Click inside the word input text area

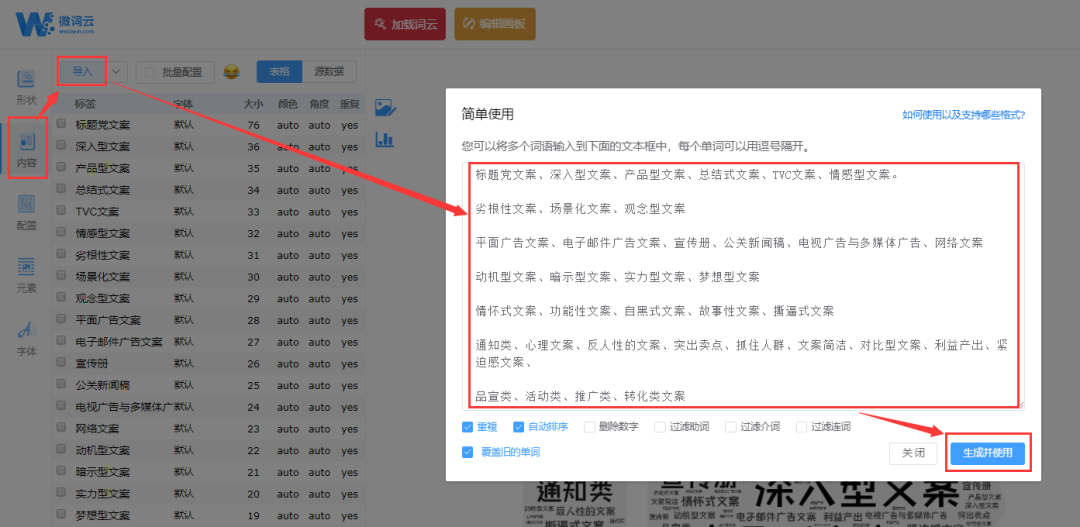tap(743, 286)
